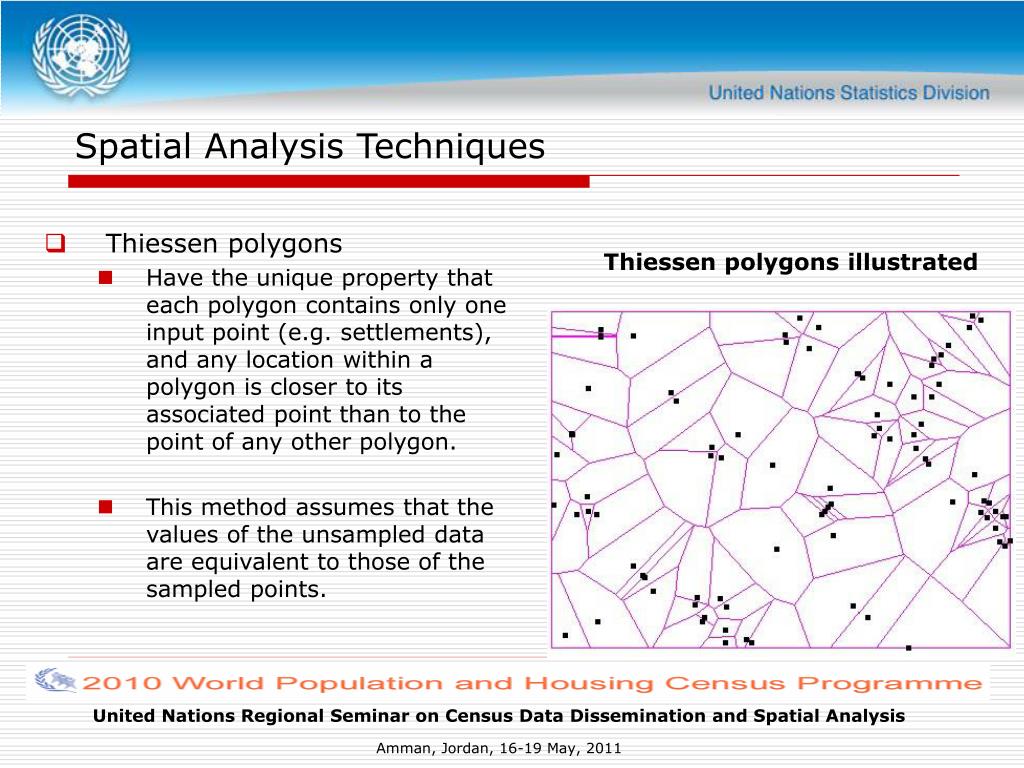1024x768 pixels.
Task: Click red bullet beside 'Have the unique property'
Action: tap(106, 278)
